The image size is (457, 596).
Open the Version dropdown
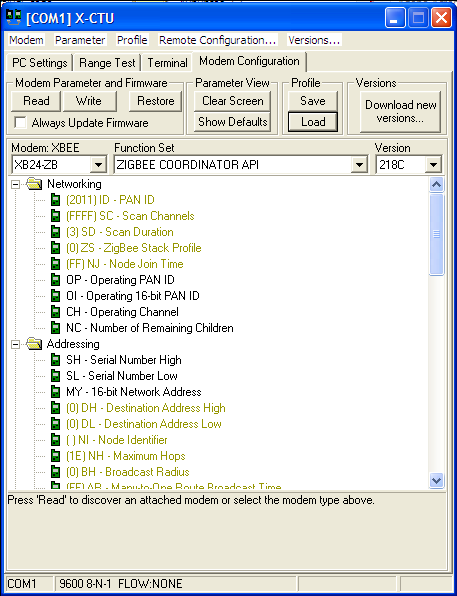(x=433, y=165)
